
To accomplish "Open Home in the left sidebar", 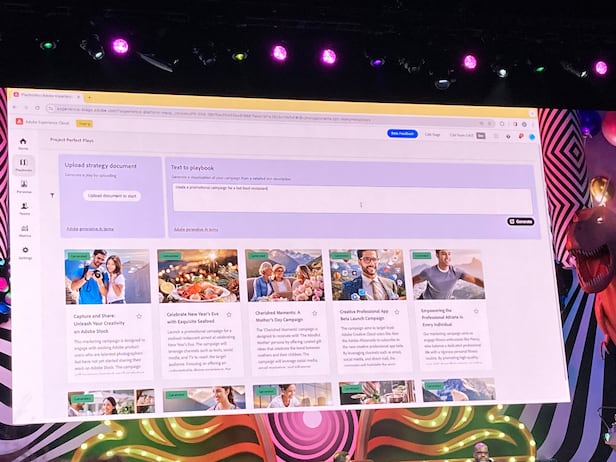I will [x=23, y=143].
